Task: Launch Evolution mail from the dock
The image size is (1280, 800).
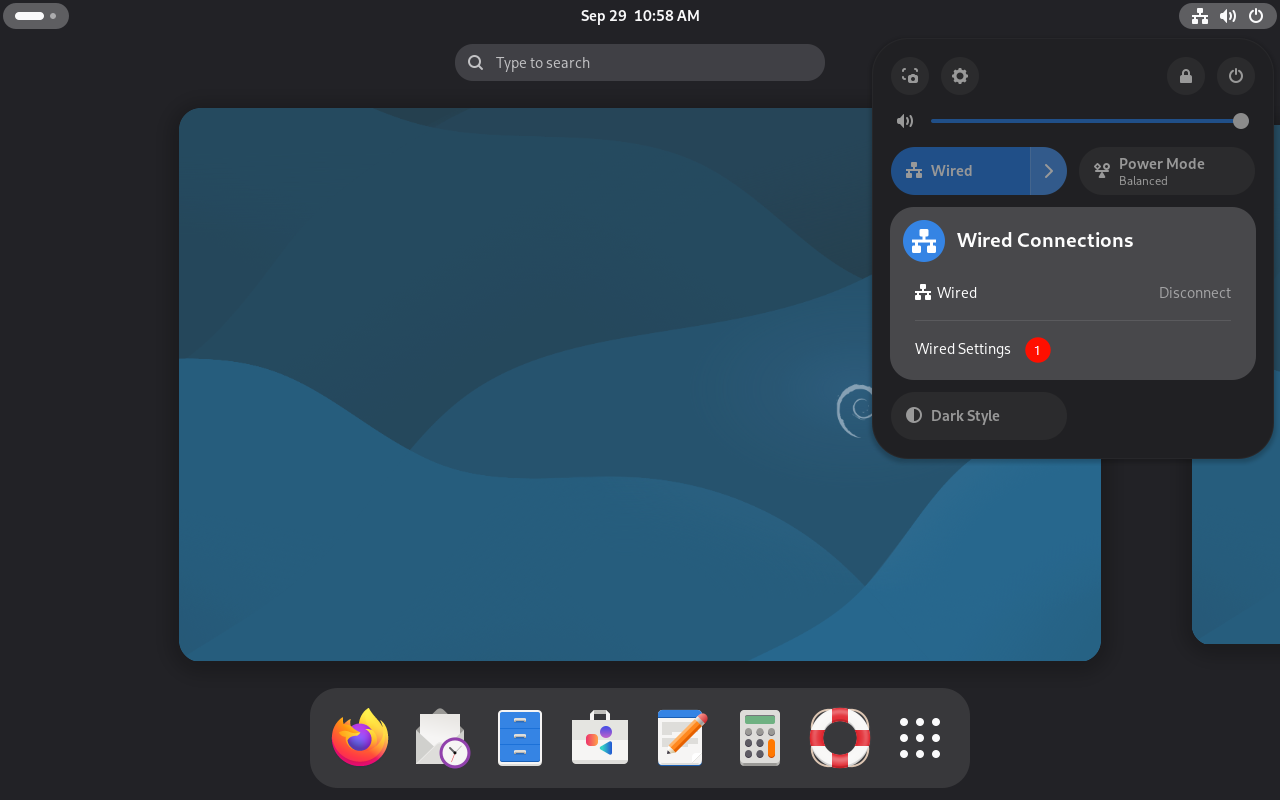Action: click(x=440, y=738)
